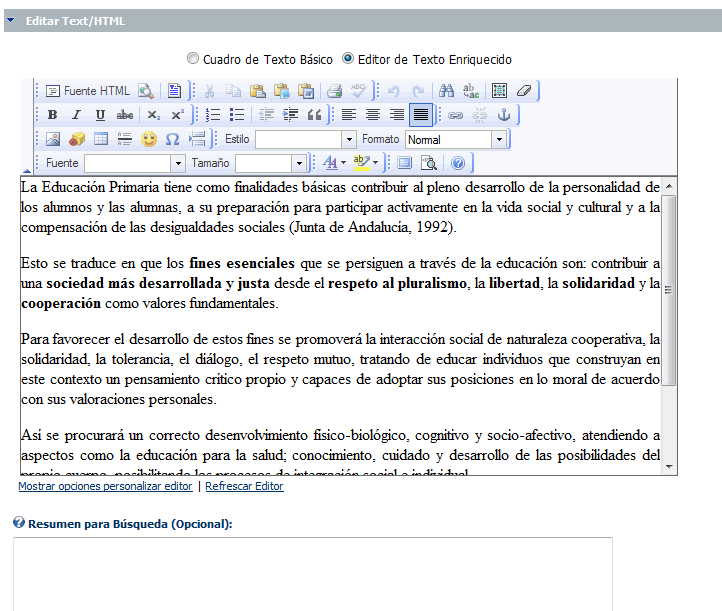Viewport: 722px width, 611px height.
Task: Click the Show Blocks icon
Action: (x=429, y=163)
